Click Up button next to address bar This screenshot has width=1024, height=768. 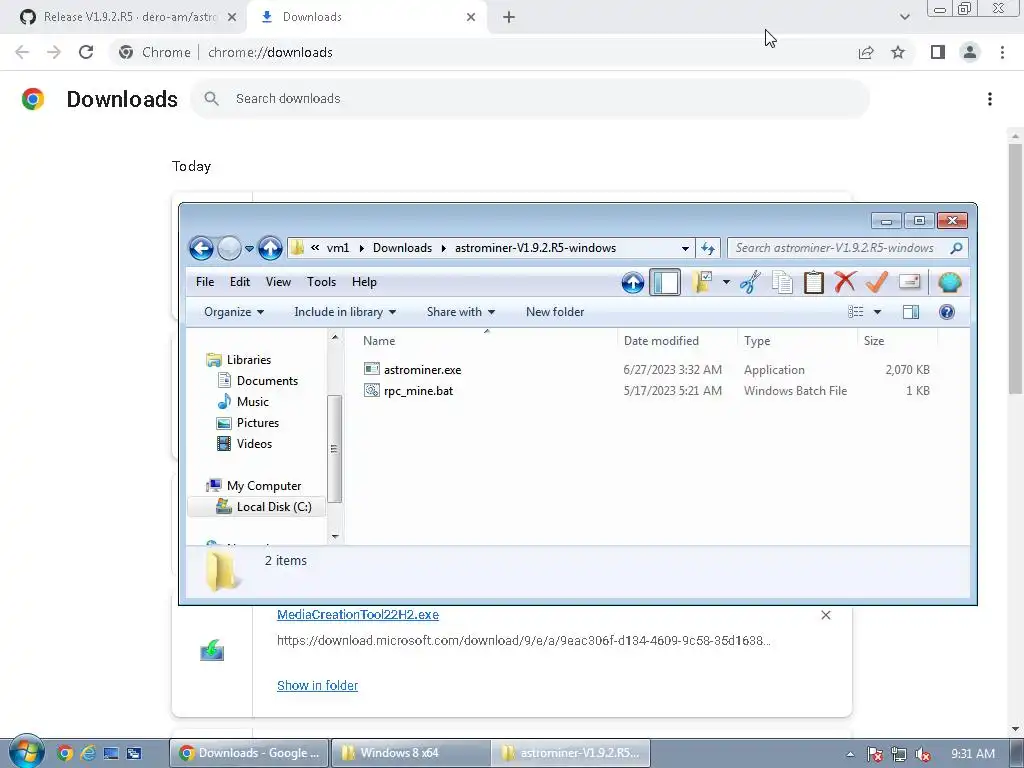pyautogui.click(x=270, y=248)
